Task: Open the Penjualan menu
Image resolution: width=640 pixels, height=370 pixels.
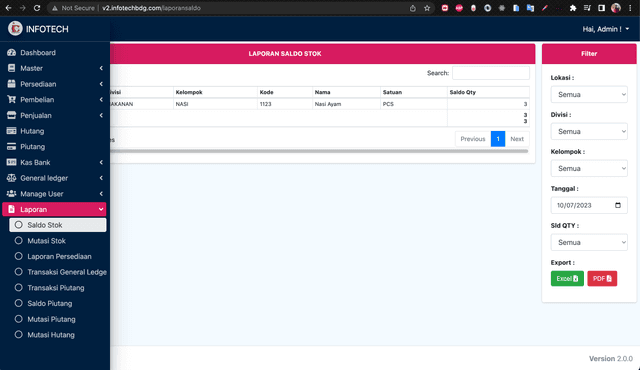Action: 54,115
